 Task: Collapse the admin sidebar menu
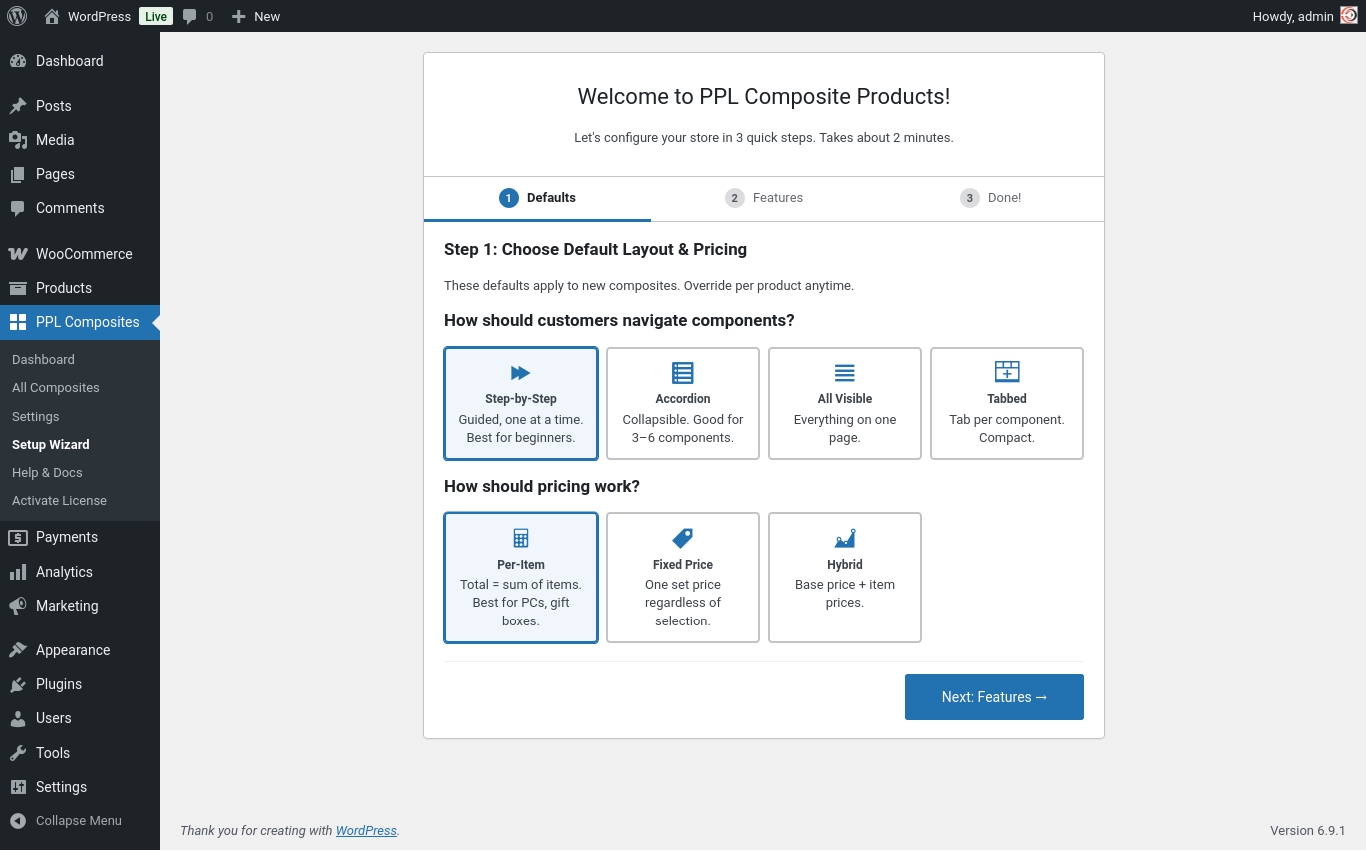point(78,821)
